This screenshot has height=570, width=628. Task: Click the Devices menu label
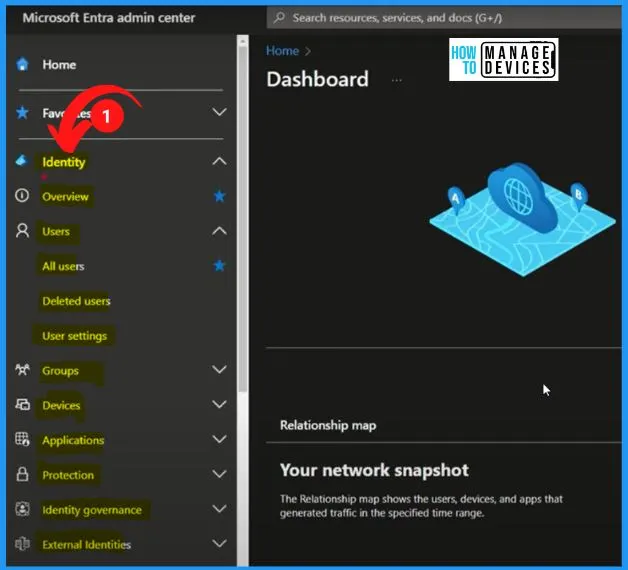pyautogui.click(x=61, y=405)
